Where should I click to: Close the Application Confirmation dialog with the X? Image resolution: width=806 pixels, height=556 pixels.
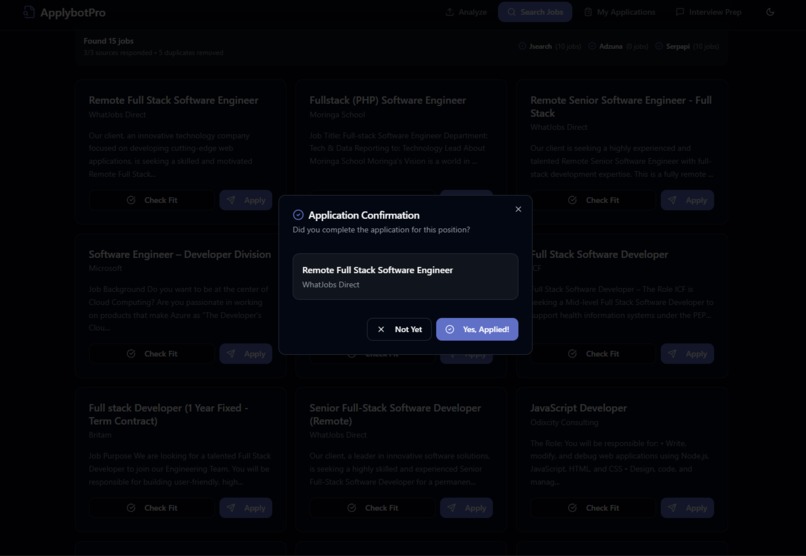pyautogui.click(x=518, y=209)
